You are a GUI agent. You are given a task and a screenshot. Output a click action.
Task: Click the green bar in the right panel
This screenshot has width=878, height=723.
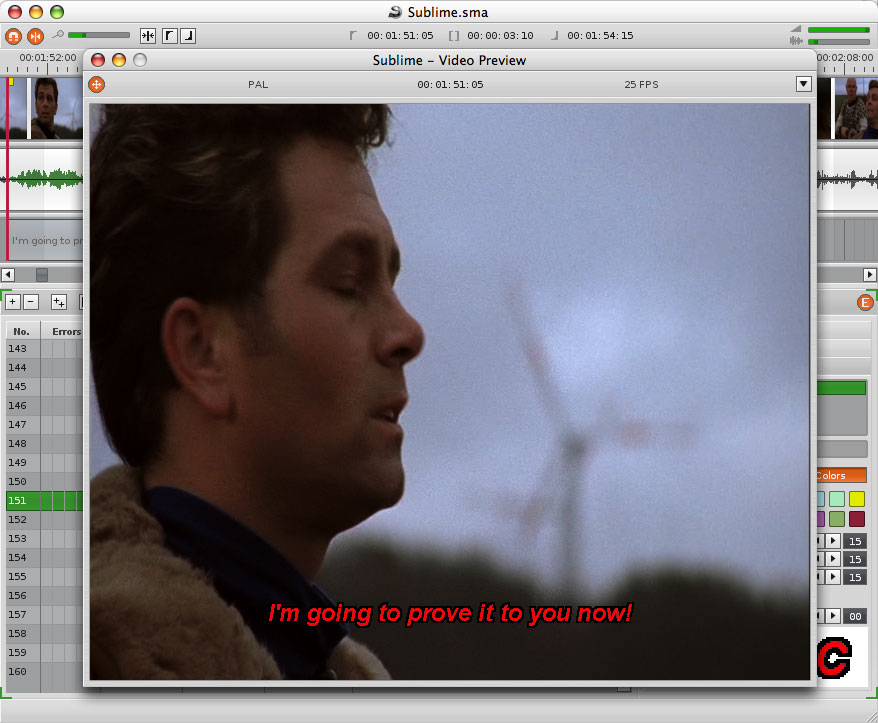click(841, 388)
